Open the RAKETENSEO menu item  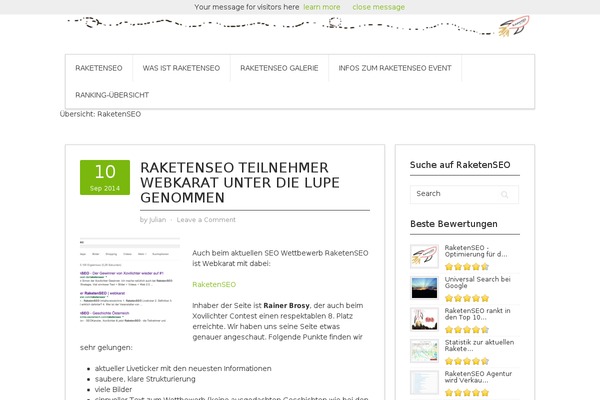click(99, 68)
